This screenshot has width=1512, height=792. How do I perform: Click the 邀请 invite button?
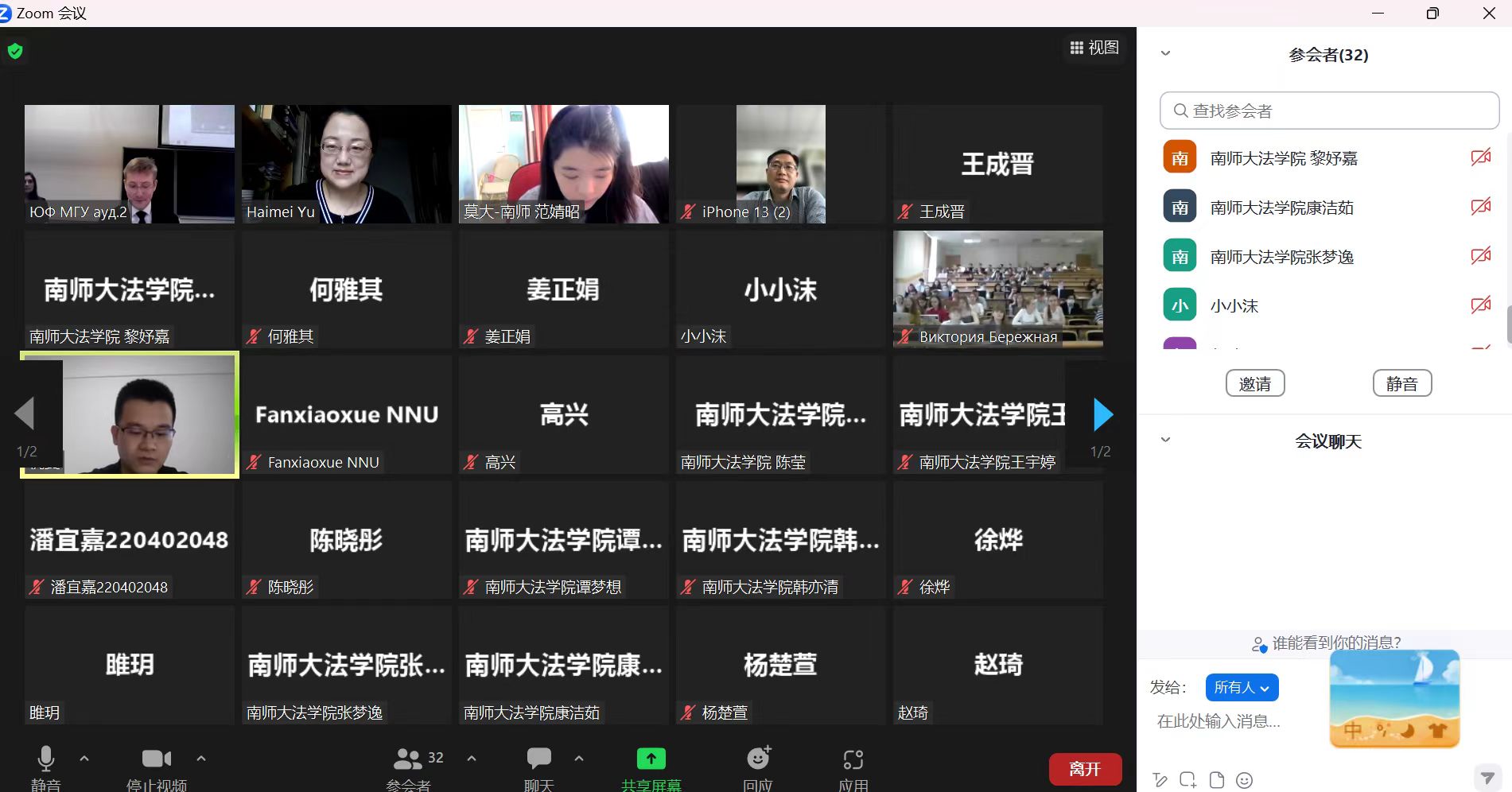(x=1254, y=383)
